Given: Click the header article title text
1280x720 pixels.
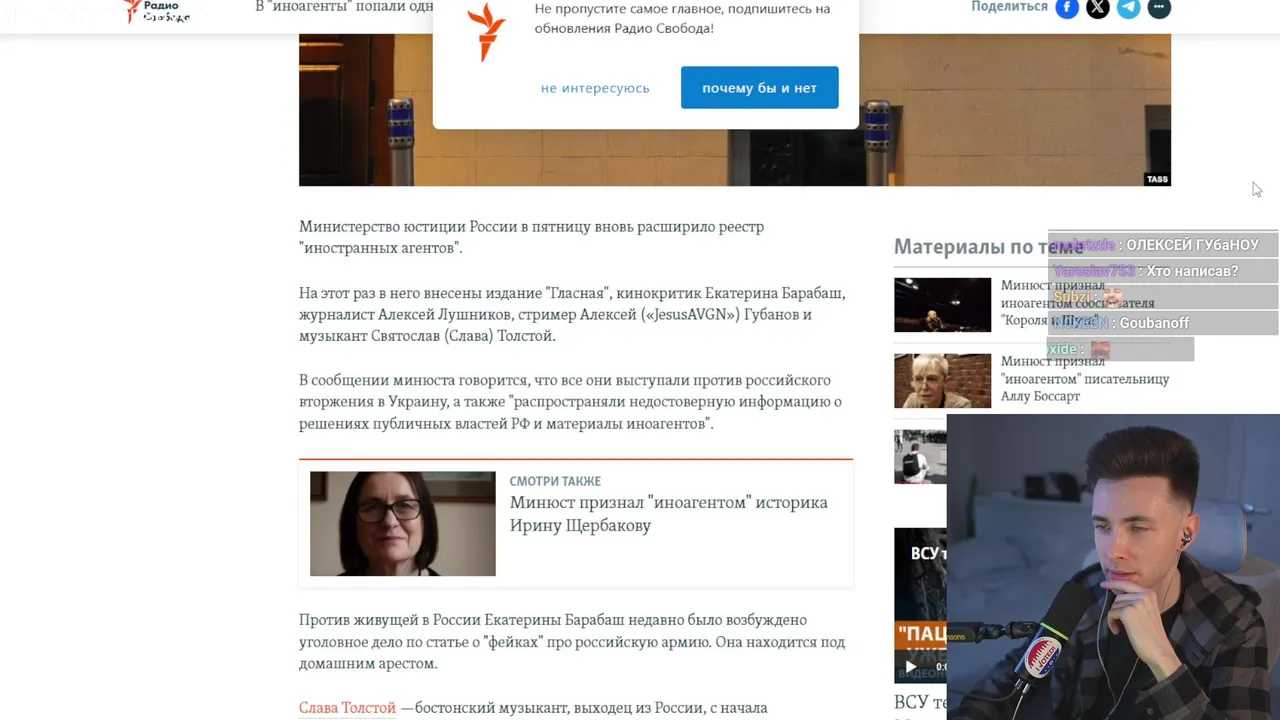Looking at the screenshot, I should pyautogui.click(x=344, y=7).
